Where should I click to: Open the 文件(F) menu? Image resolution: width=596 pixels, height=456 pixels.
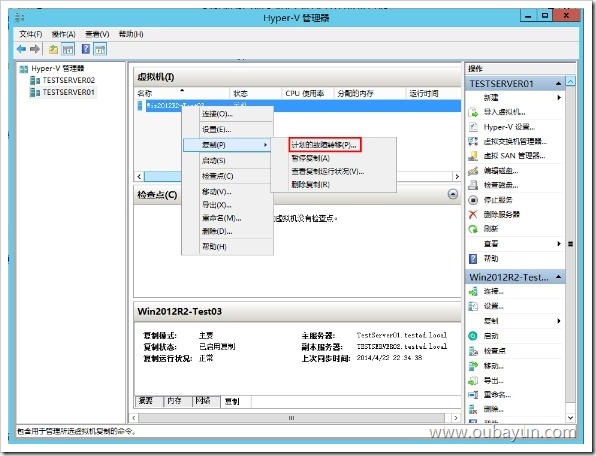30,34
